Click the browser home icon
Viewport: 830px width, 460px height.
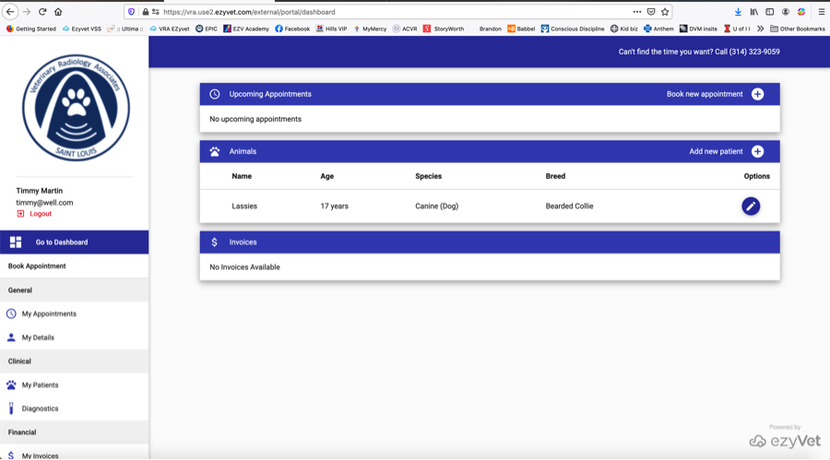pos(58,12)
